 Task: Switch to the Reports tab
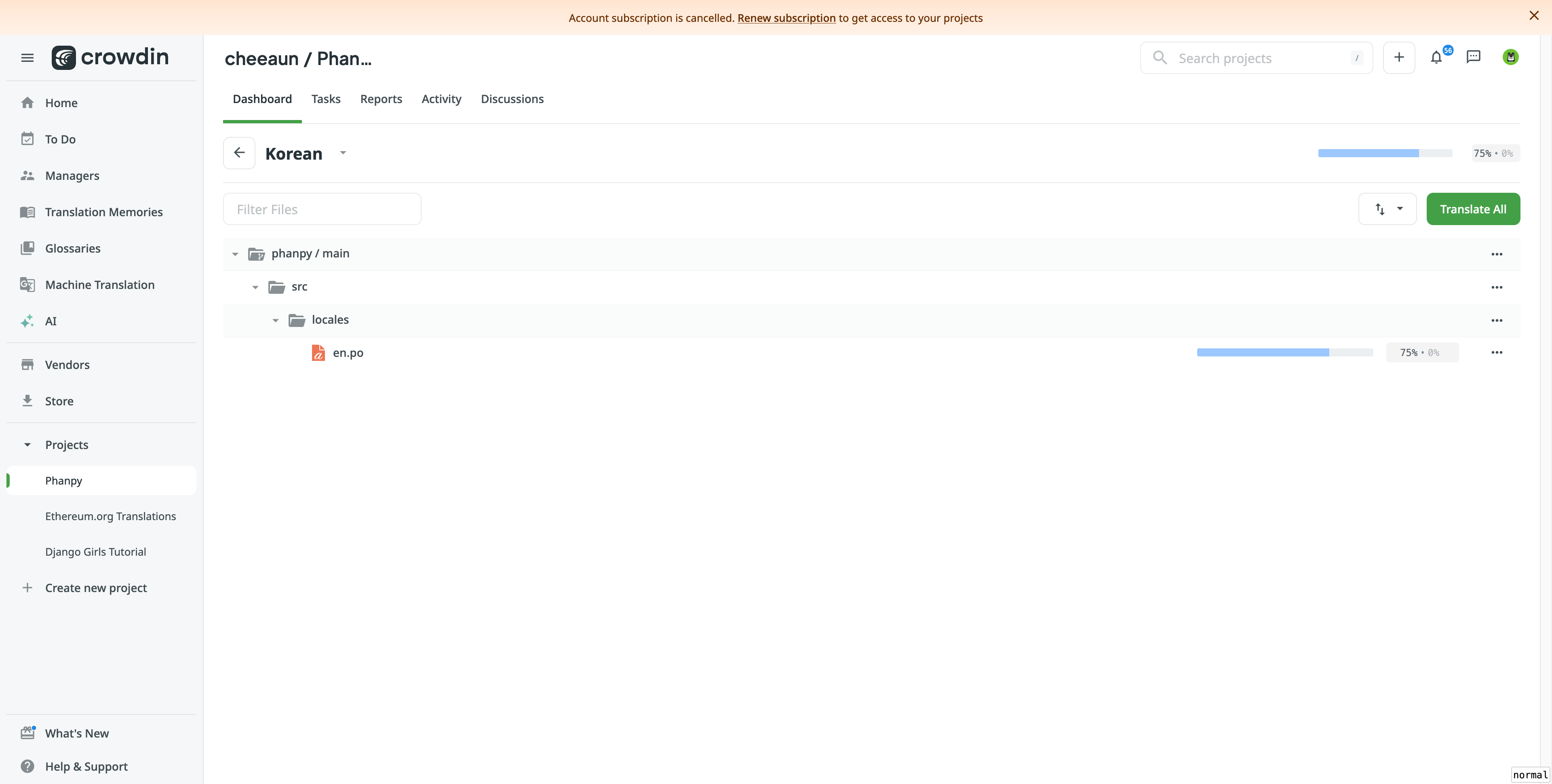click(x=381, y=99)
